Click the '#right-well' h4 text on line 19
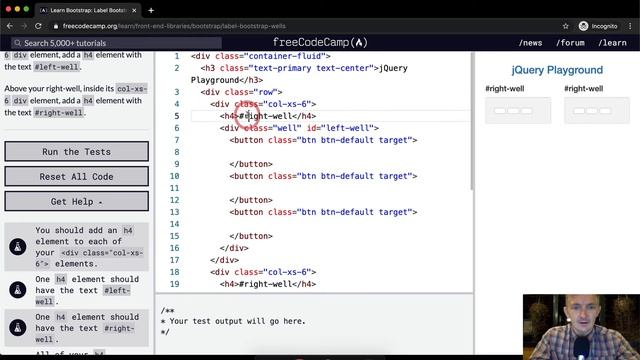 tap(265, 284)
